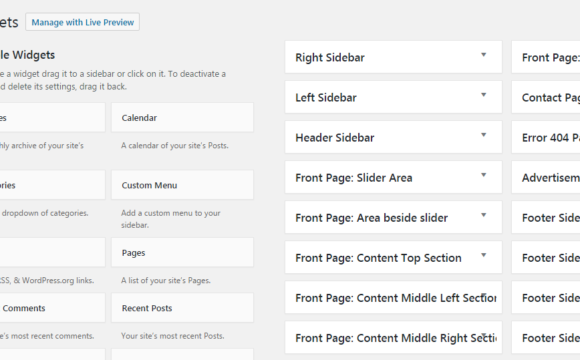Select the Recent Comments widget
The image size is (580, 360).
pos(52,308)
